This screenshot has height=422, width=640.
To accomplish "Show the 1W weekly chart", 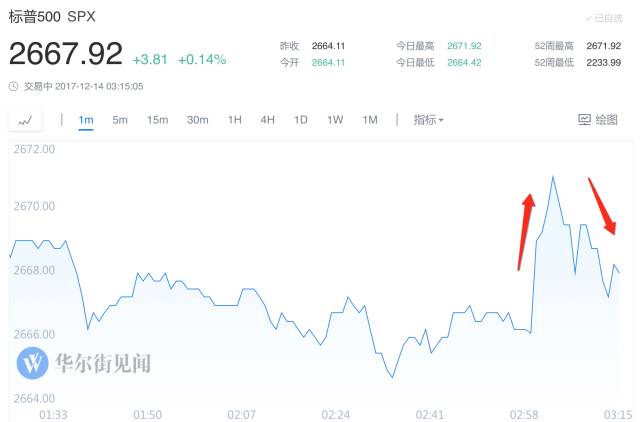I will coord(335,120).
